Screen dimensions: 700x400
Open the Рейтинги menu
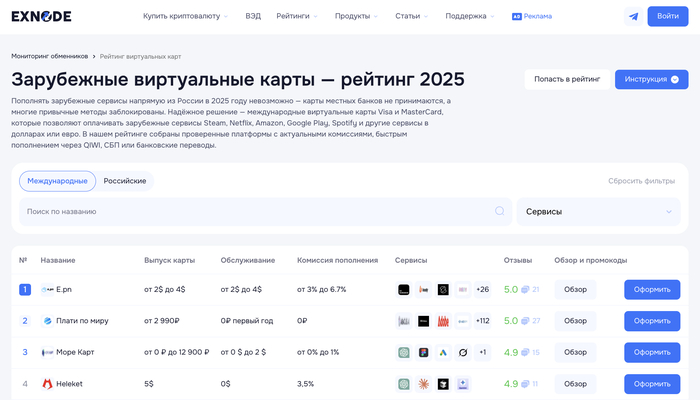297,16
